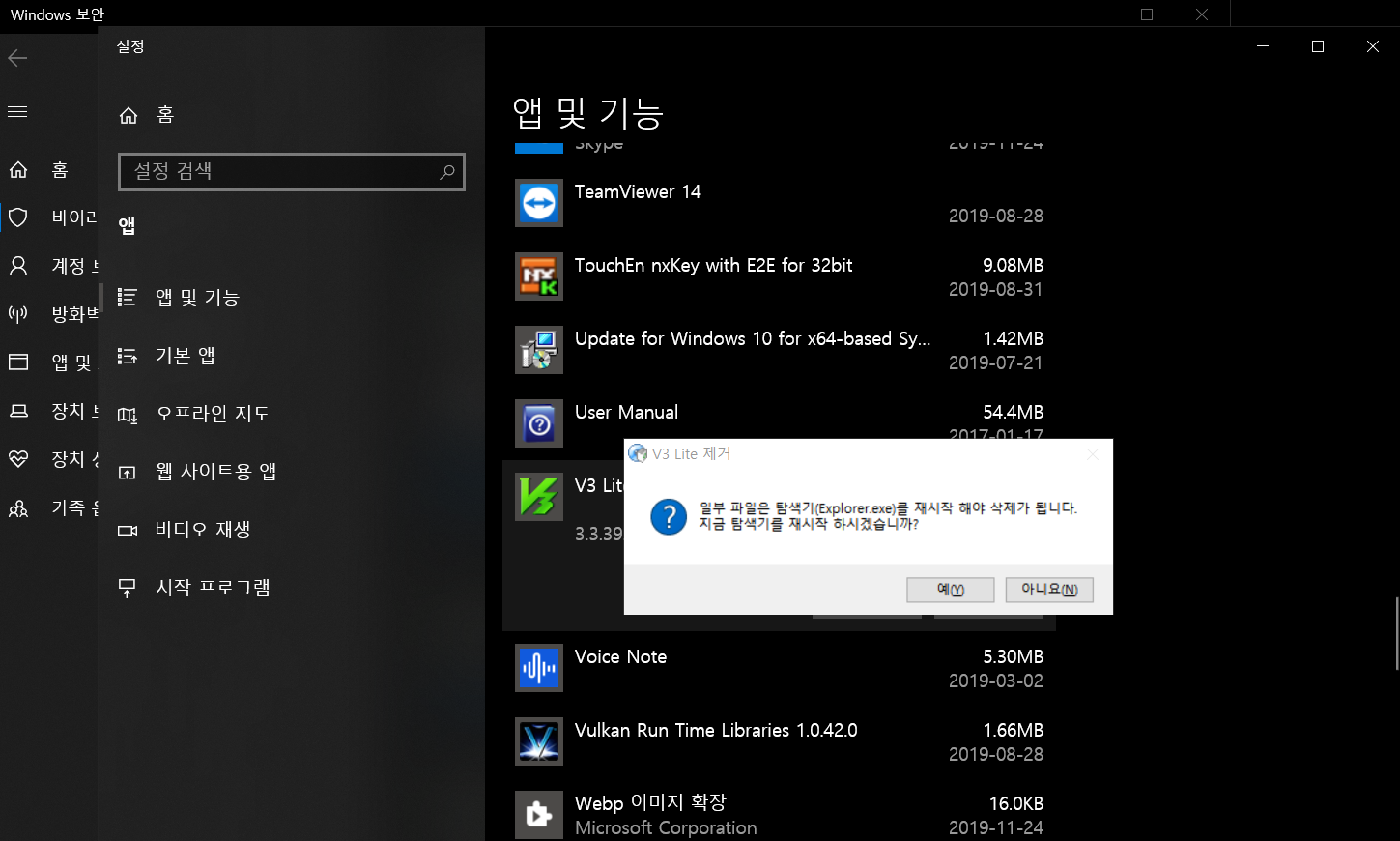Open 기본 앱 settings page
This screenshot has height=841, width=1400.
291,356
